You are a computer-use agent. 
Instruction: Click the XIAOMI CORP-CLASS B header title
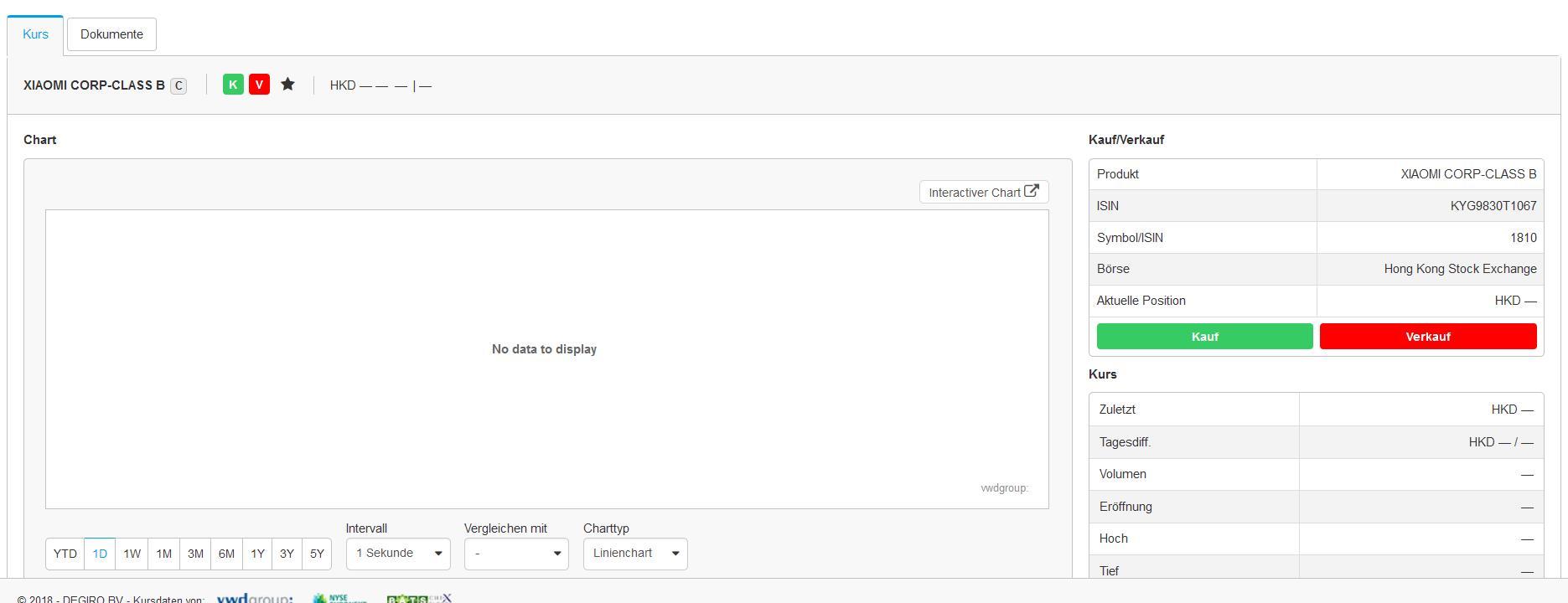94,85
